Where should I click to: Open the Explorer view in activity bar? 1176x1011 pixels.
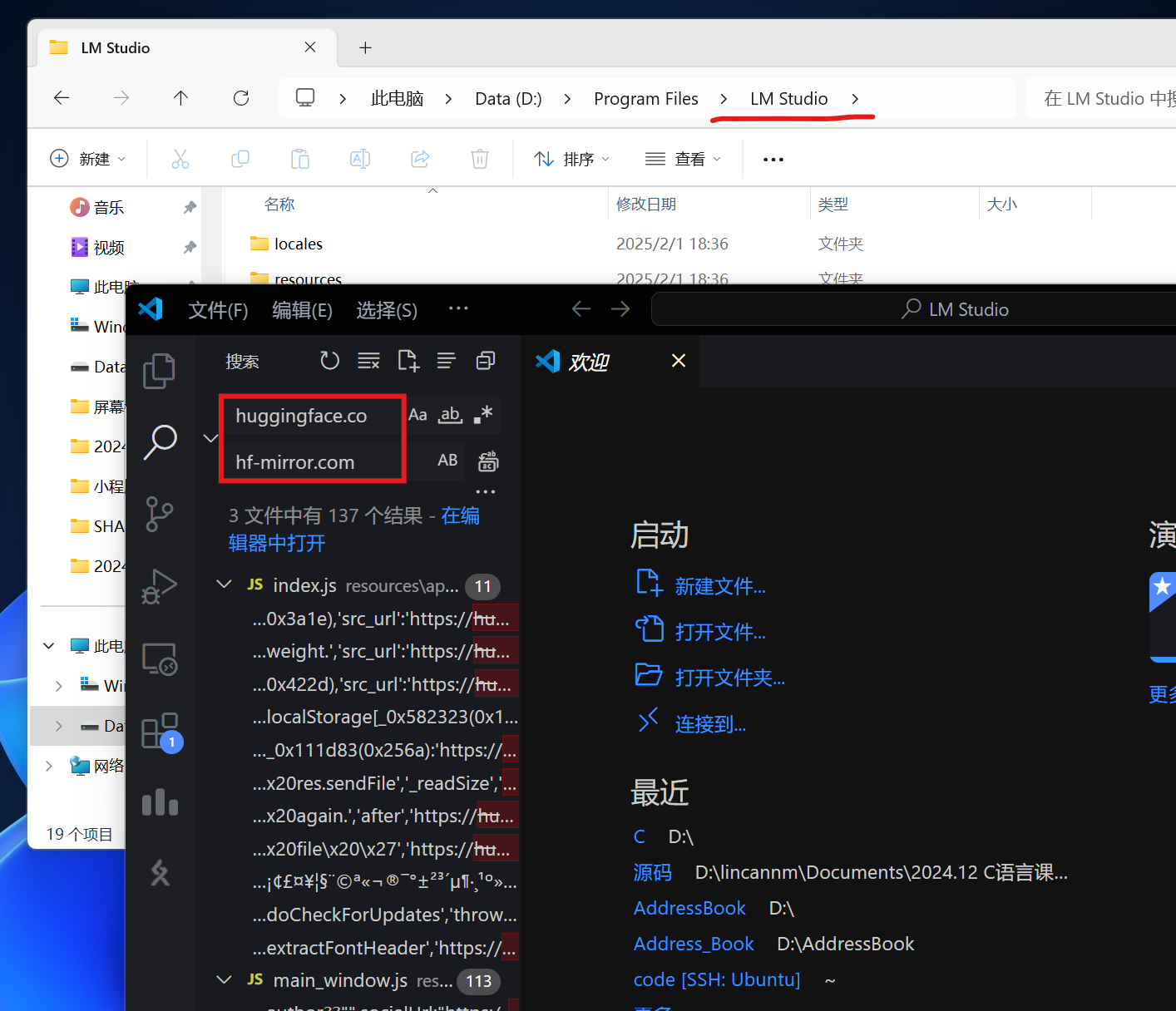pos(159,371)
